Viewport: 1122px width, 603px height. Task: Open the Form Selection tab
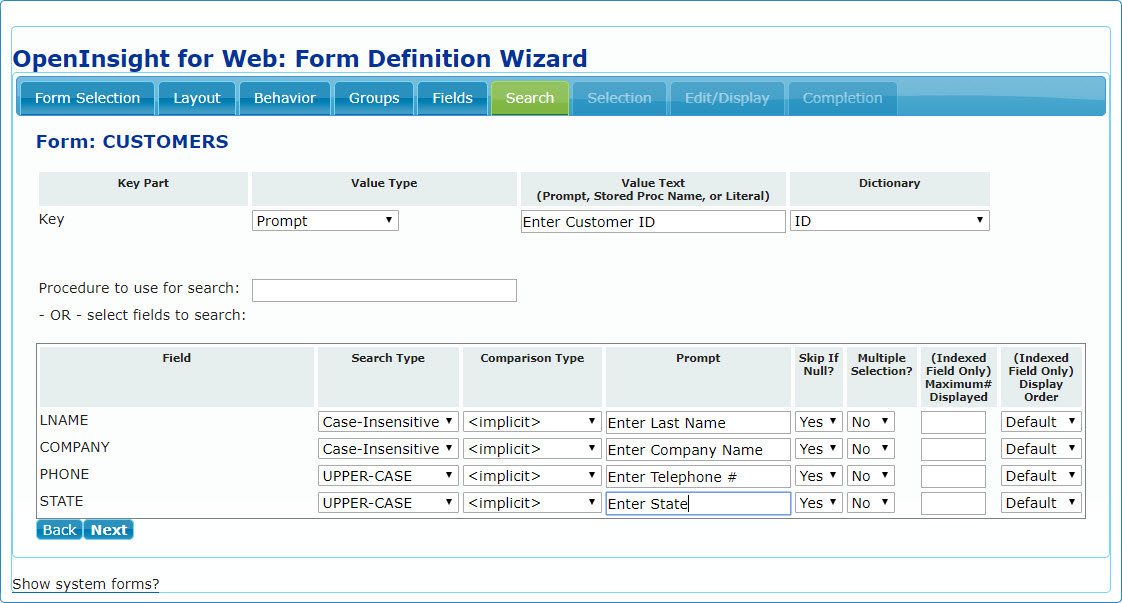87,98
